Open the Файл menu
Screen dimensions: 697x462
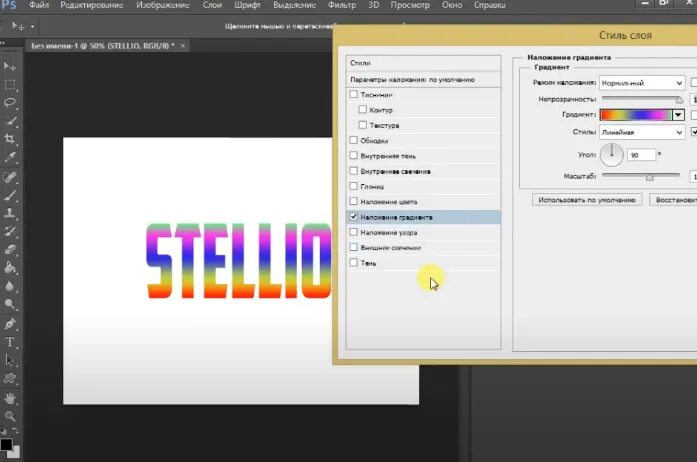pos(39,5)
